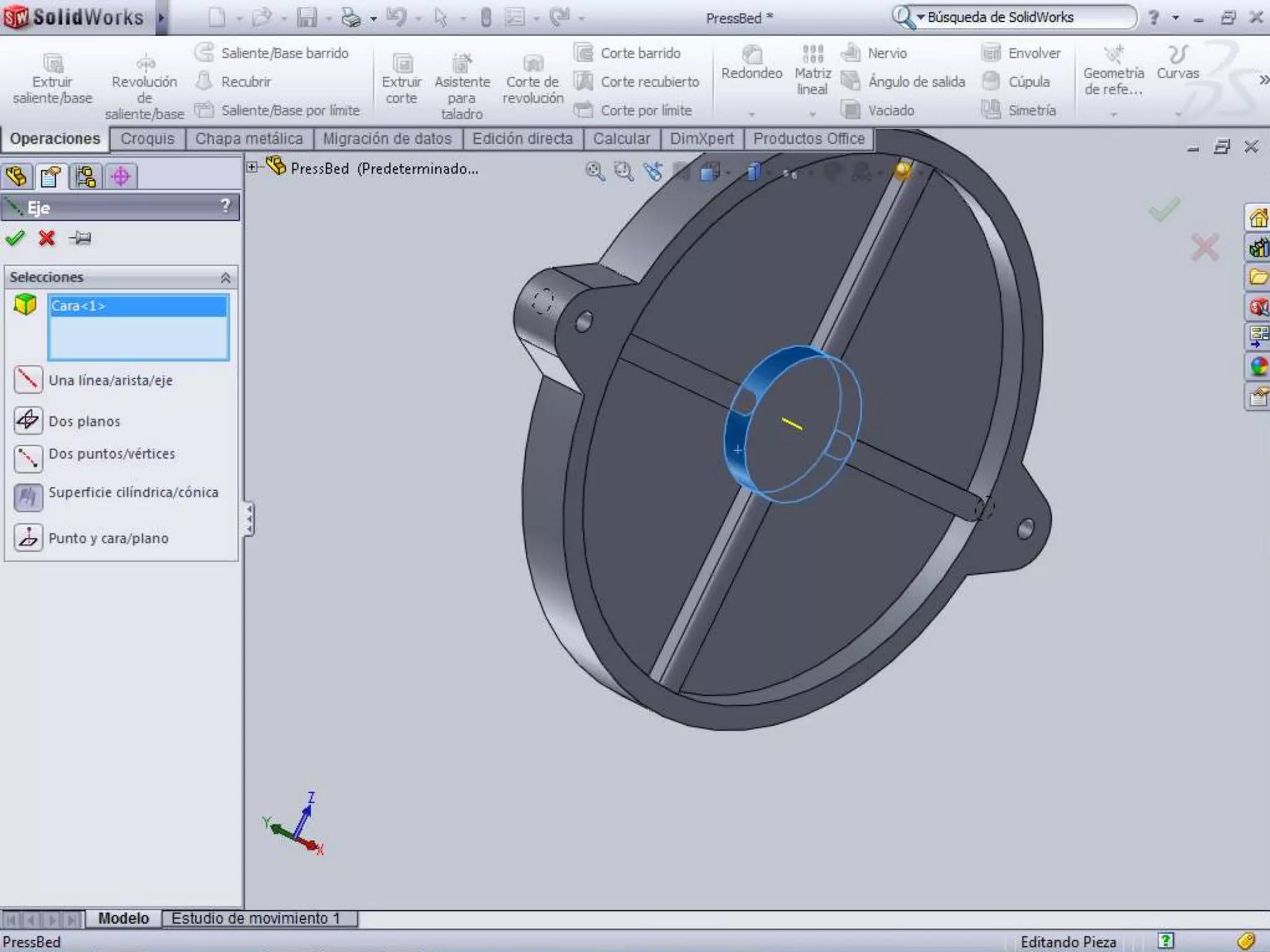Switch to the Croquis tab

(148, 139)
